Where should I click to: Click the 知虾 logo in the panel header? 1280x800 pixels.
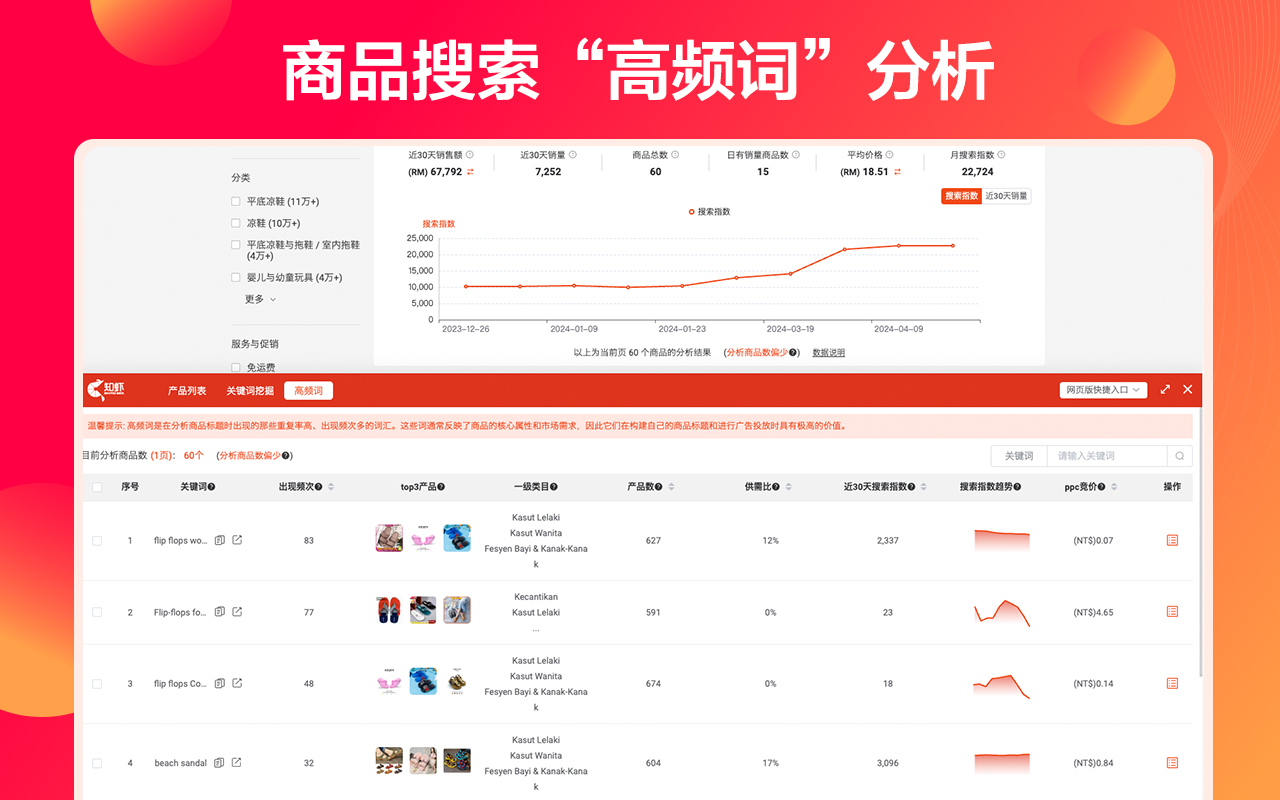(x=106, y=390)
